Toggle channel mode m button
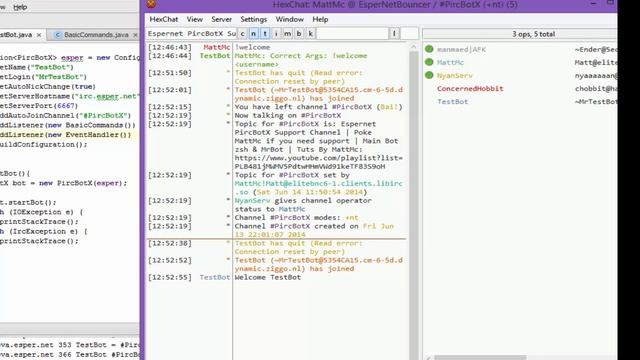The height and width of the screenshot is (360, 640). click(x=288, y=33)
